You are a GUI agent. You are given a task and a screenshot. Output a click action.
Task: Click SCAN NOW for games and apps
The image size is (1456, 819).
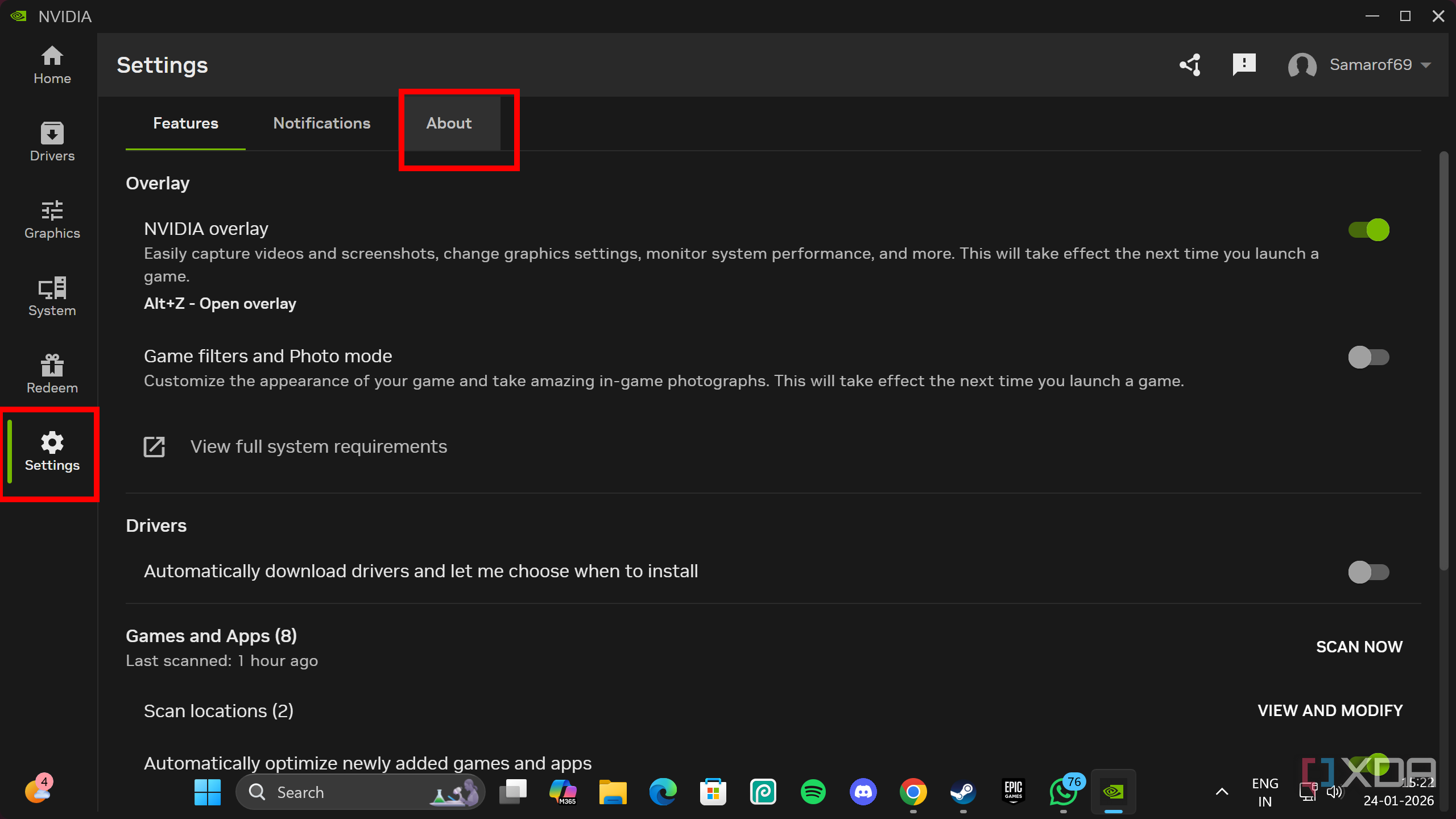point(1359,647)
